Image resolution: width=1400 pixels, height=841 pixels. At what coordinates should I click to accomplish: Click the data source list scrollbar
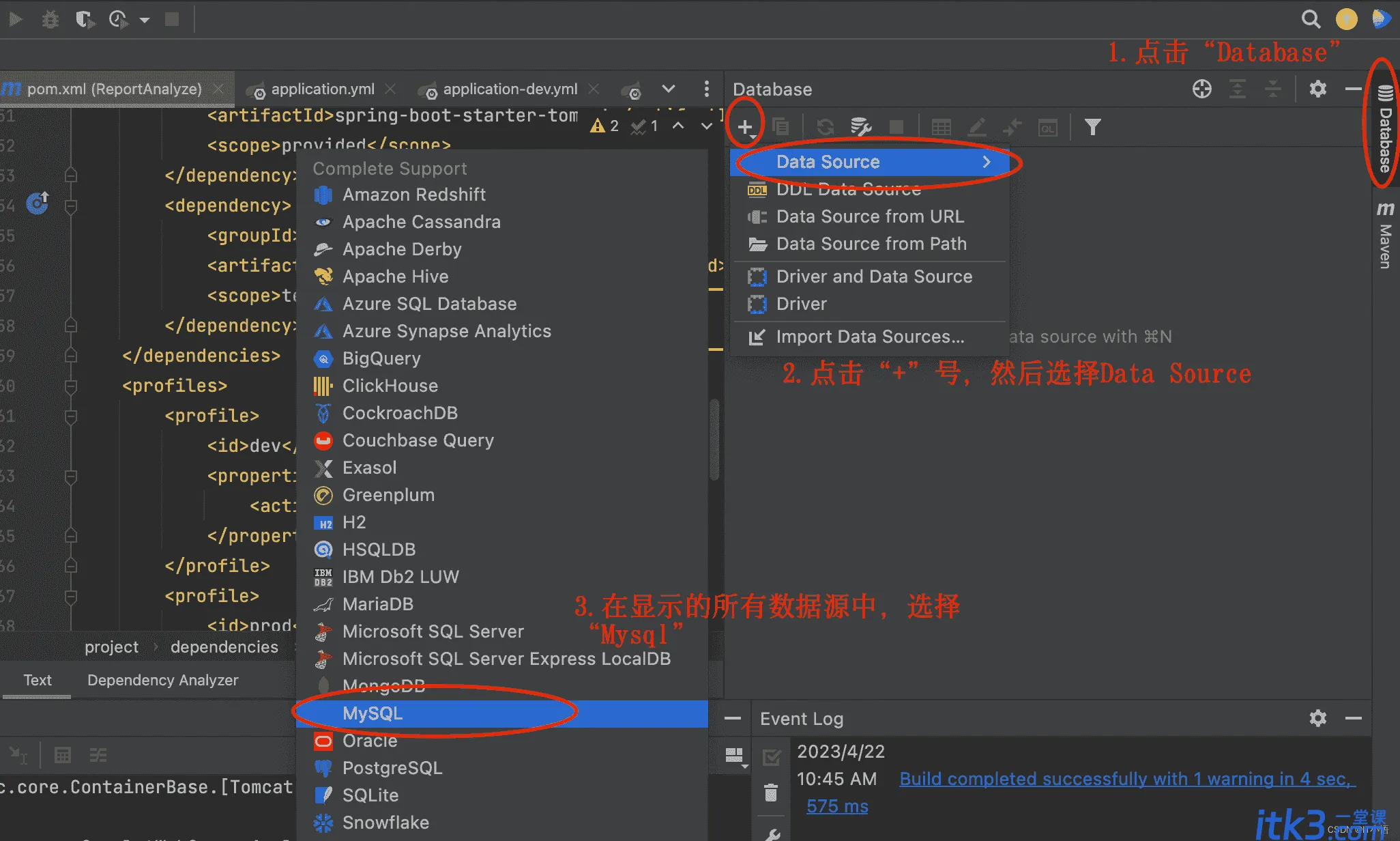click(714, 440)
